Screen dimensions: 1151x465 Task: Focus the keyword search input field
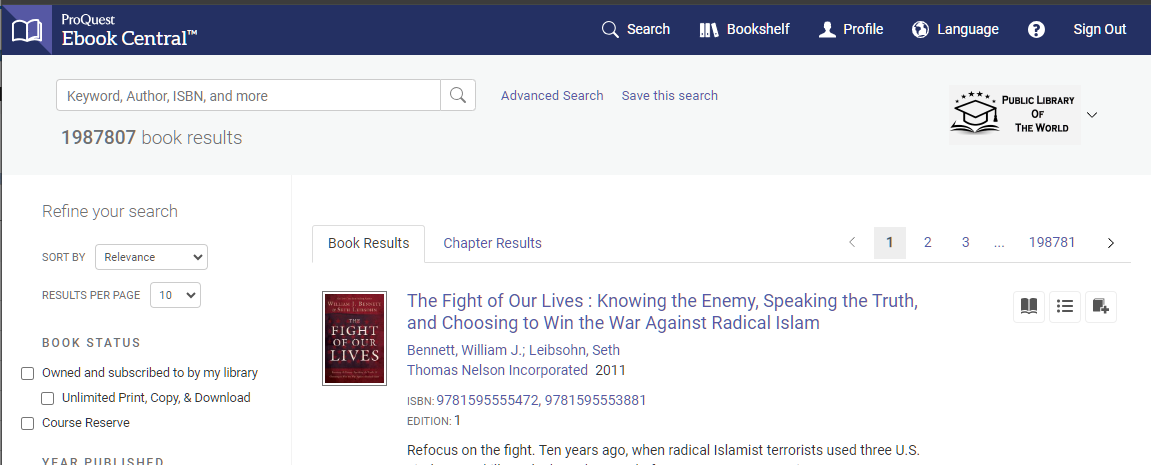tap(248, 95)
